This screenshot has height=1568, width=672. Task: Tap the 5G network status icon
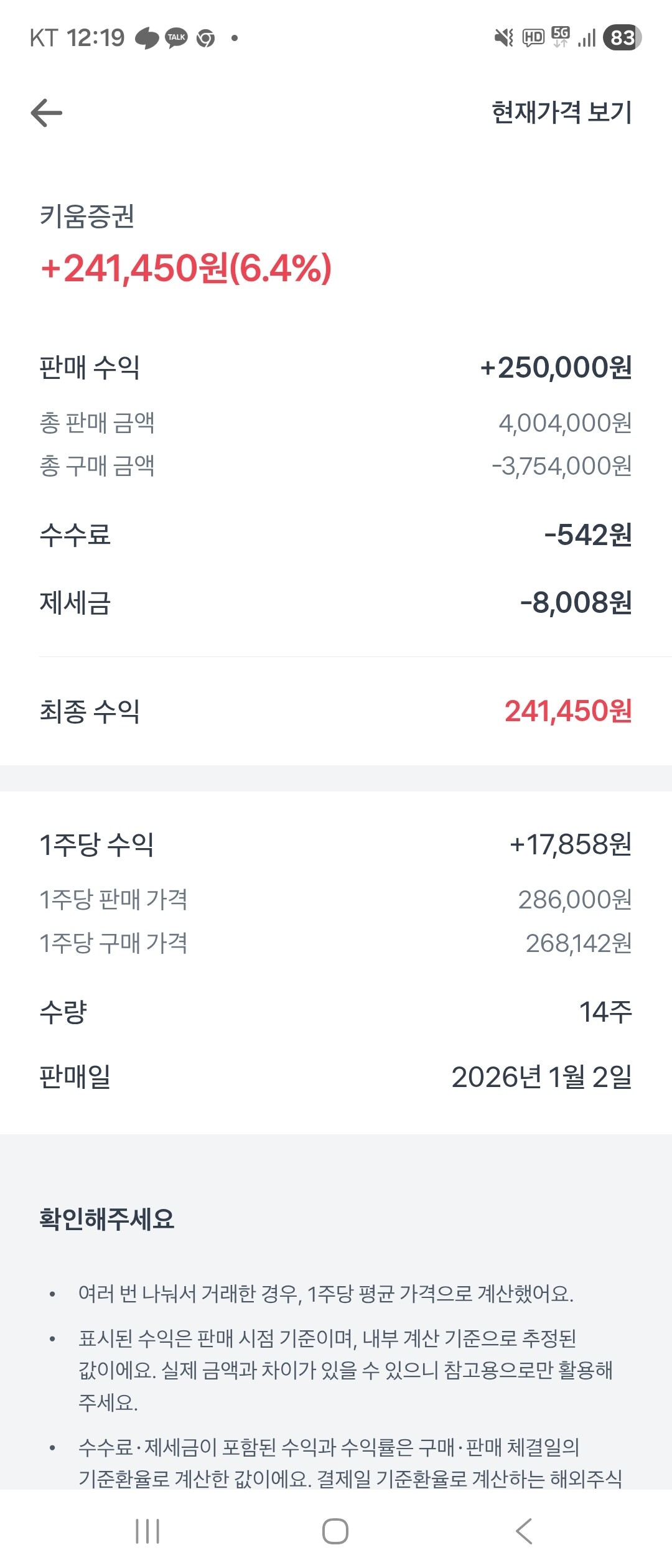(x=561, y=37)
